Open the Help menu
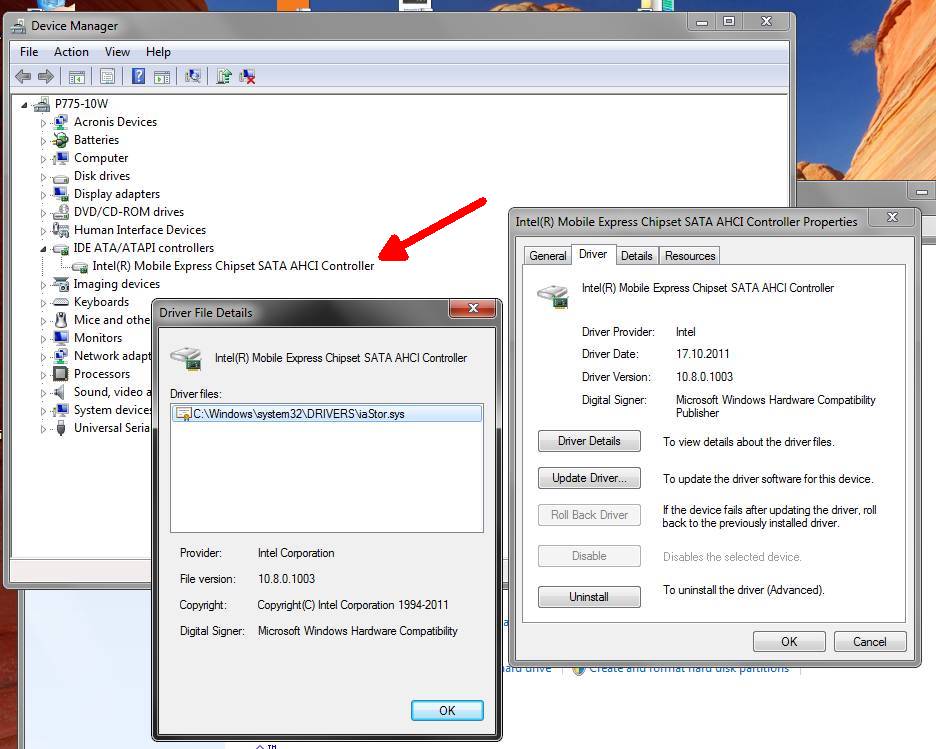 (x=158, y=52)
